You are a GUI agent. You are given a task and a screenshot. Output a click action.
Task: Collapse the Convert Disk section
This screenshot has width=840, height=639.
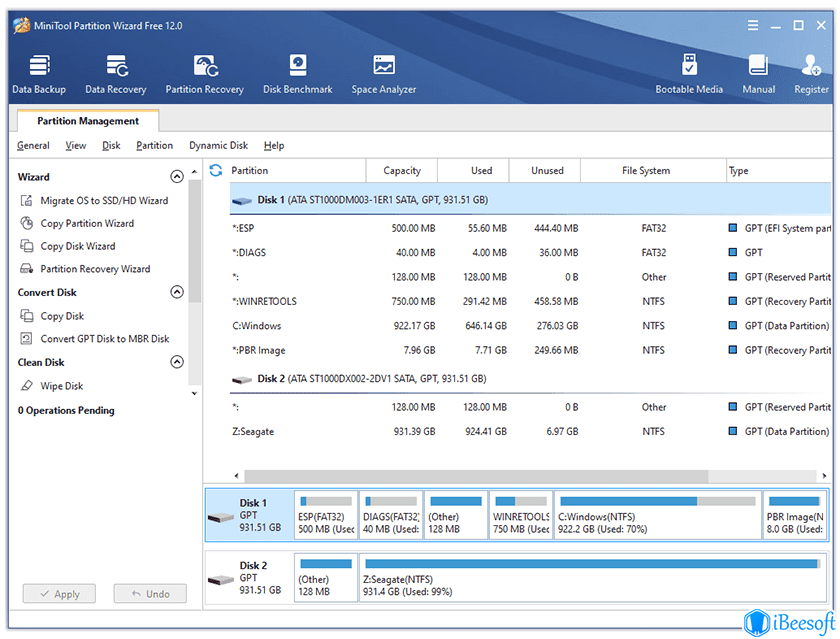(x=177, y=292)
